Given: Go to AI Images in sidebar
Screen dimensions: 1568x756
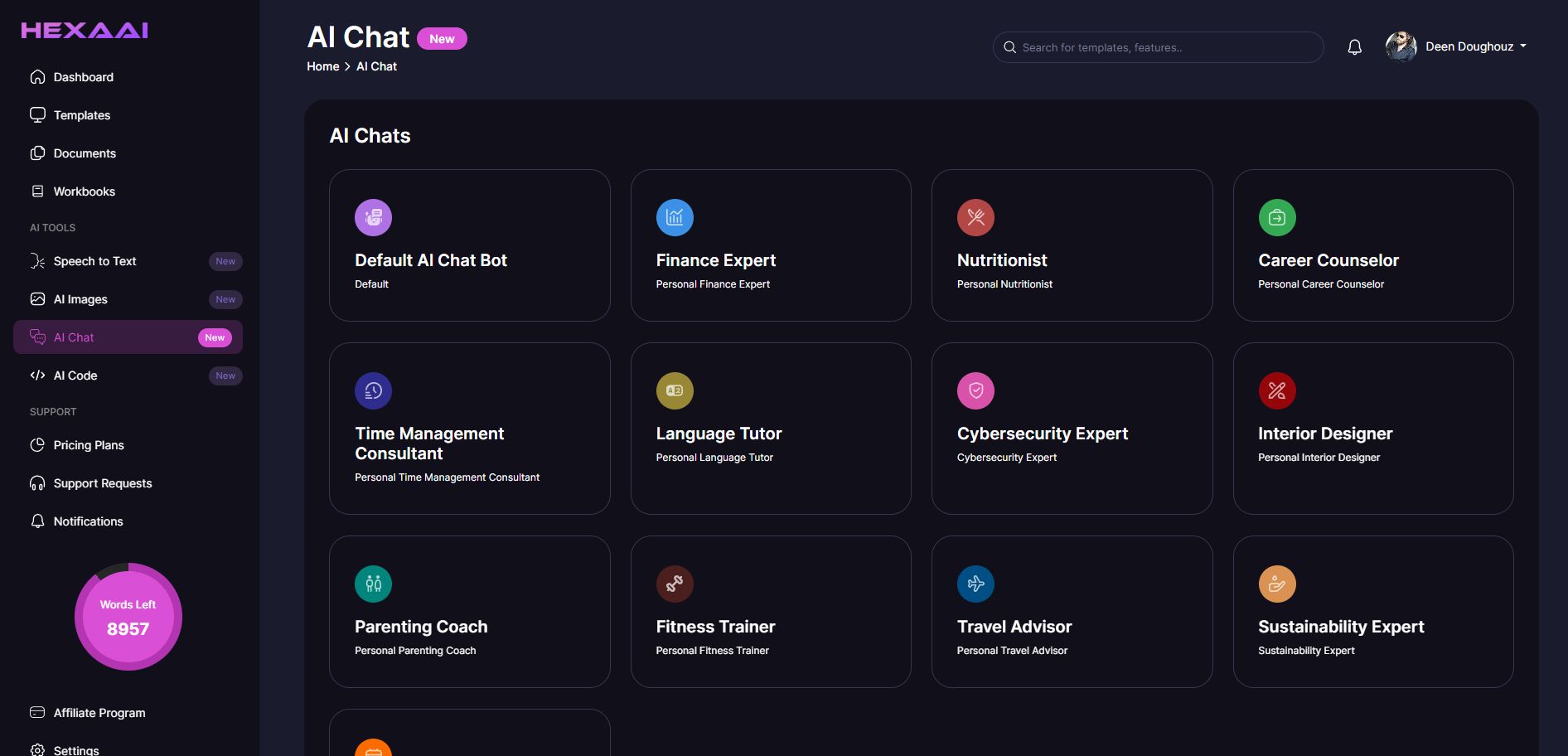Looking at the screenshot, I should (x=80, y=299).
